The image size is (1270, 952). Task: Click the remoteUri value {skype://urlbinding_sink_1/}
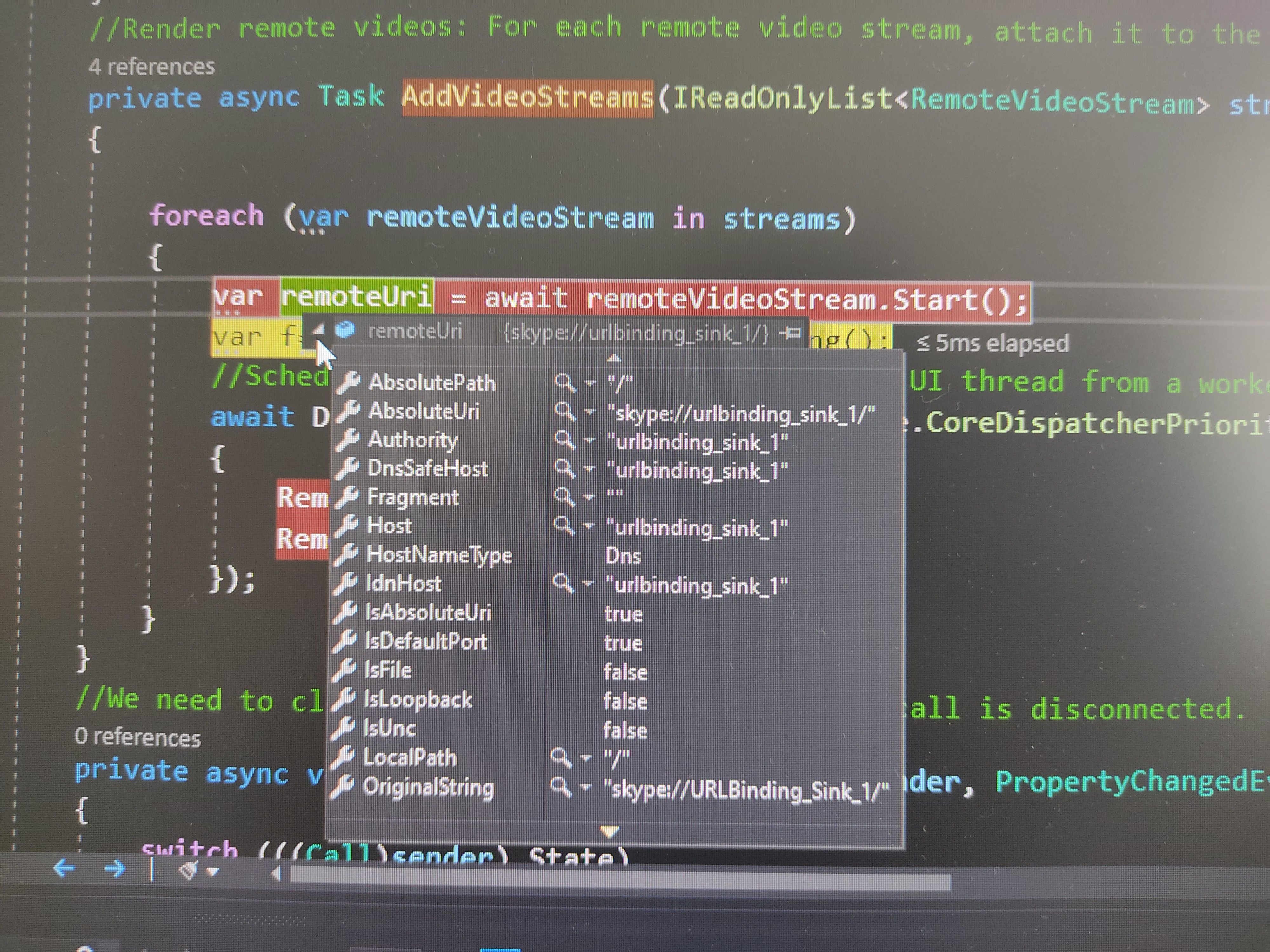coord(636,333)
